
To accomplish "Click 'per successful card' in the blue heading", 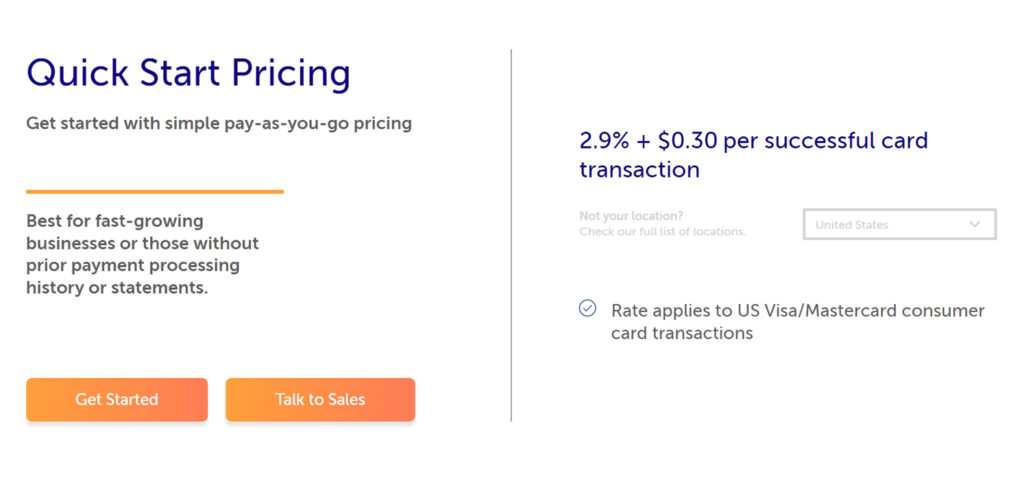I will tap(825, 142).
